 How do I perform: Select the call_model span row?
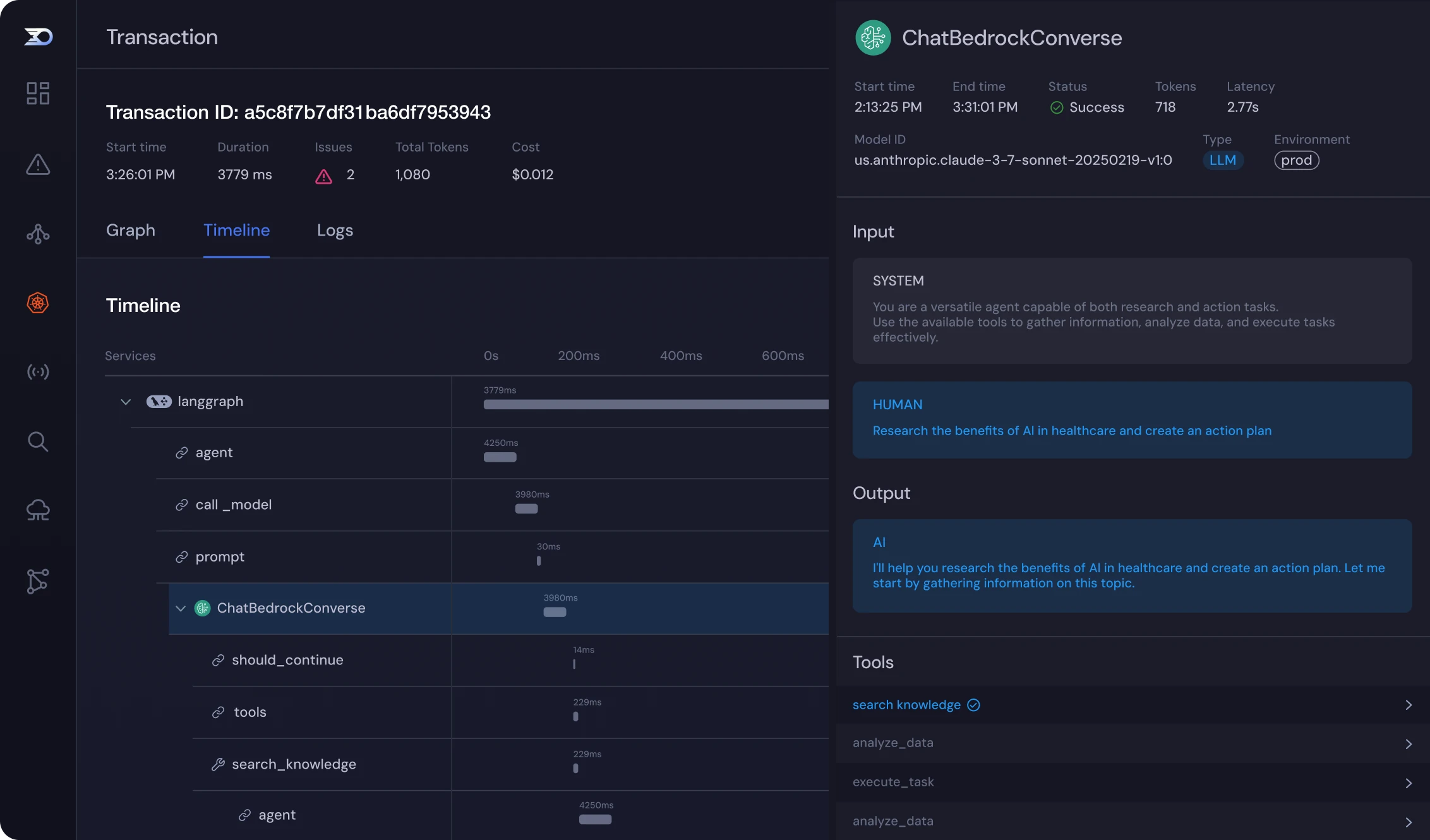pyautogui.click(x=493, y=505)
